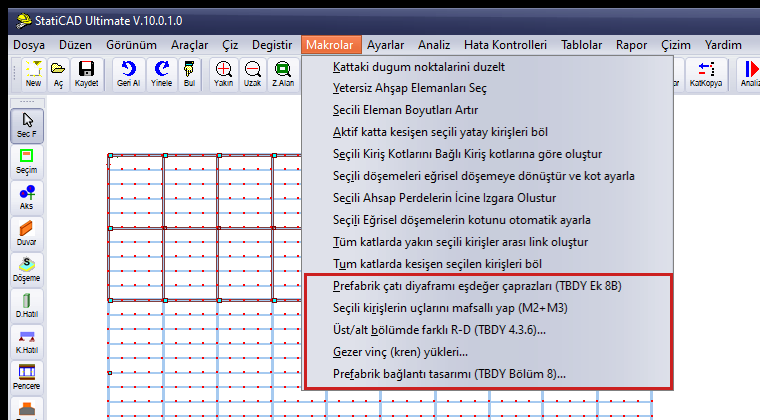
Task: Redo with the Yinele icon
Action: 161,74
